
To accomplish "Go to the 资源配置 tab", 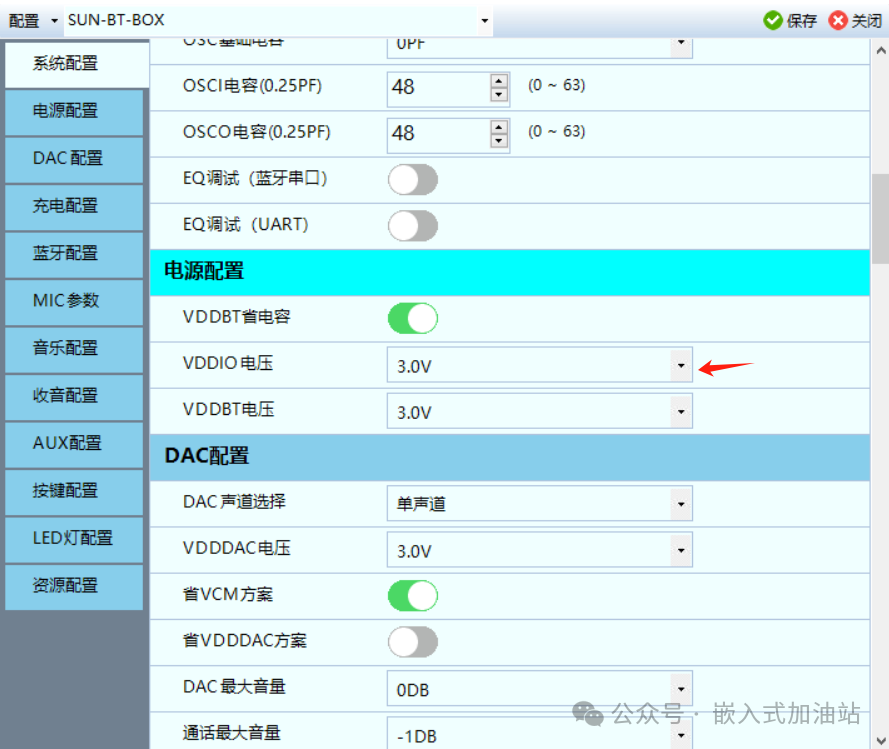I will pos(74,586).
